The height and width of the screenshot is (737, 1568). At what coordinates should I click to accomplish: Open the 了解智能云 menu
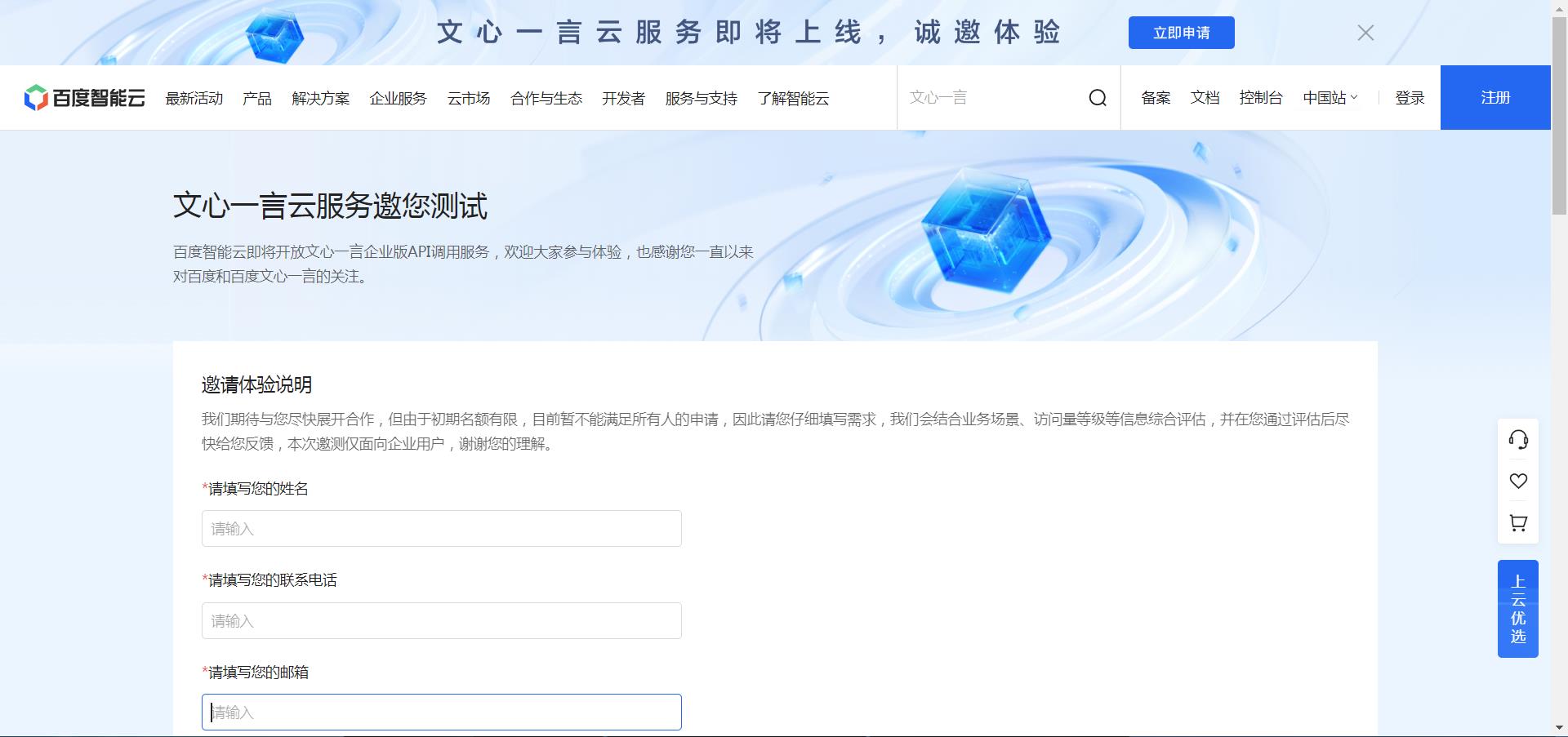794,98
